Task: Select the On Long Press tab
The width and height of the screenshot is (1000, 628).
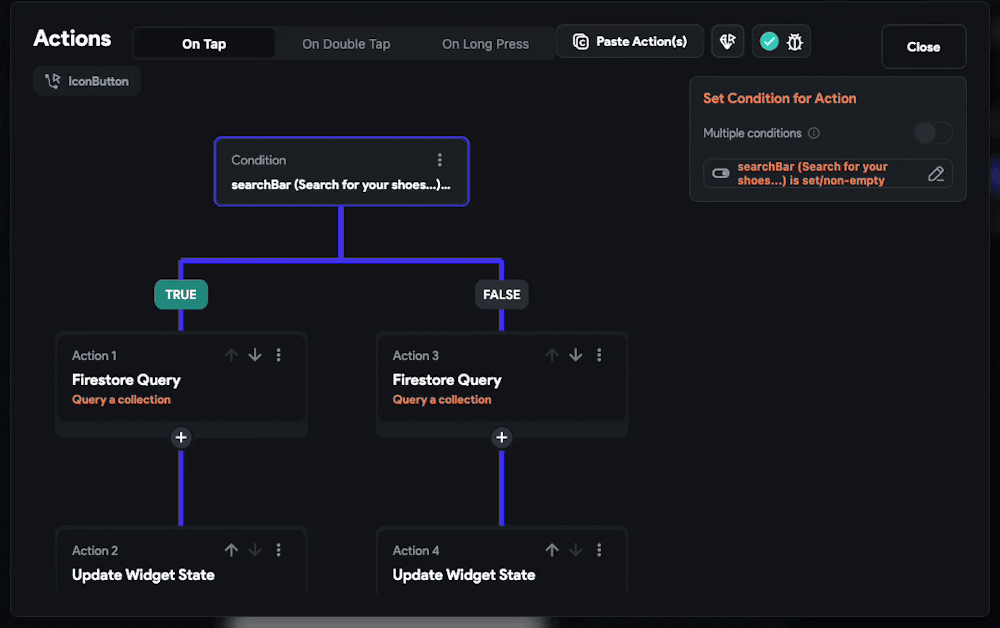Action: [x=485, y=43]
